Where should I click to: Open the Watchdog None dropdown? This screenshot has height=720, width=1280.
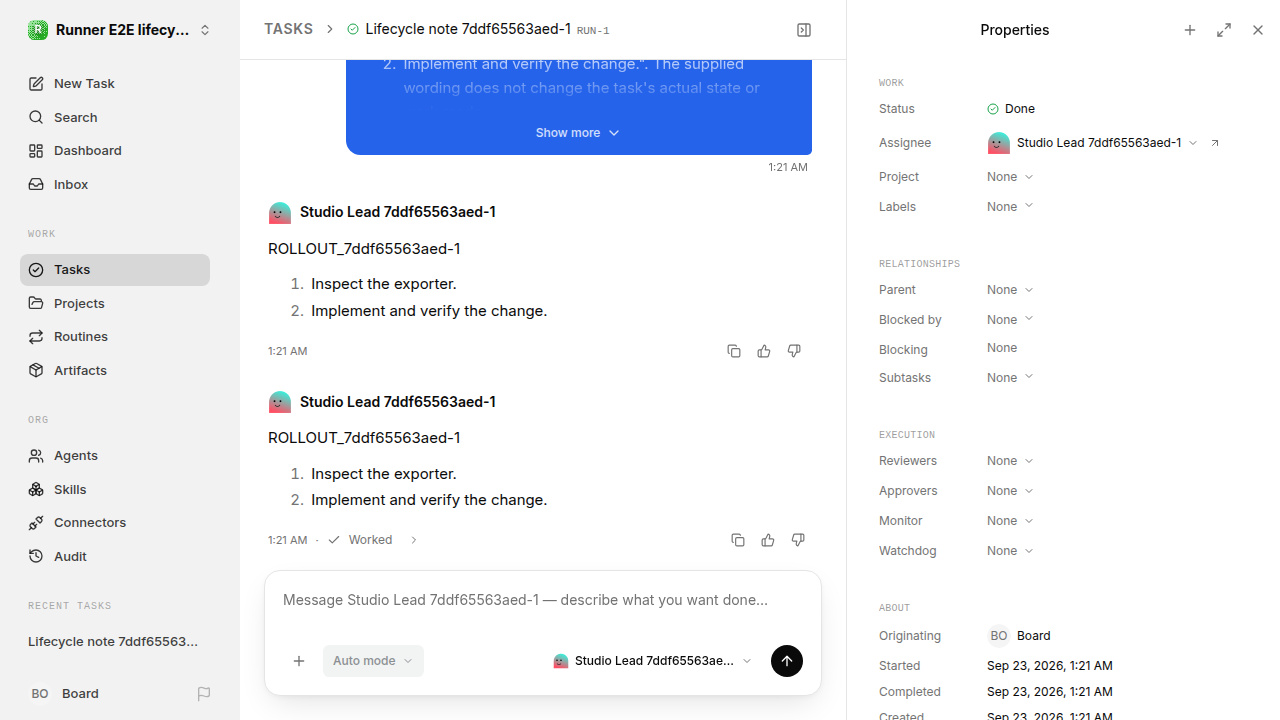tap(1010, 551)
